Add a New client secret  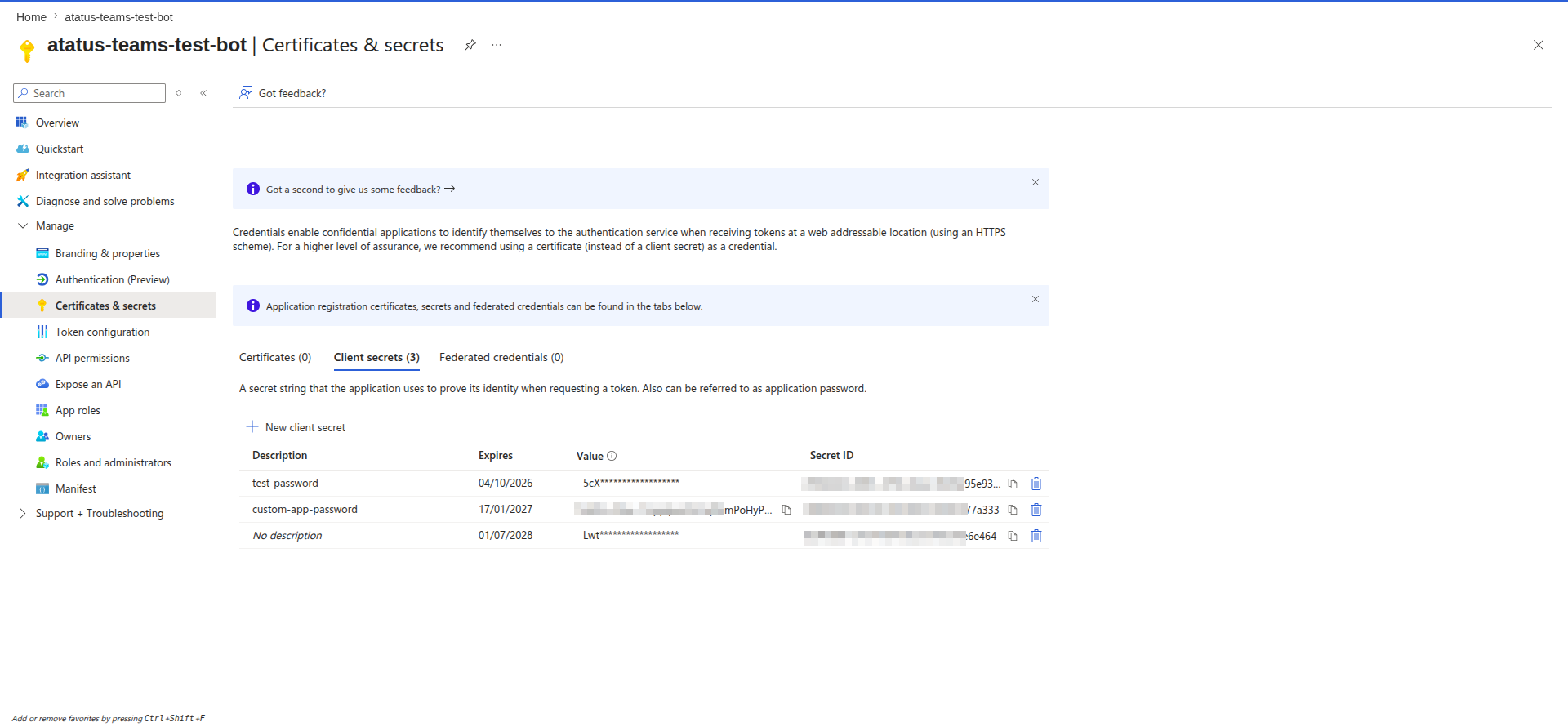coord(296,427)
